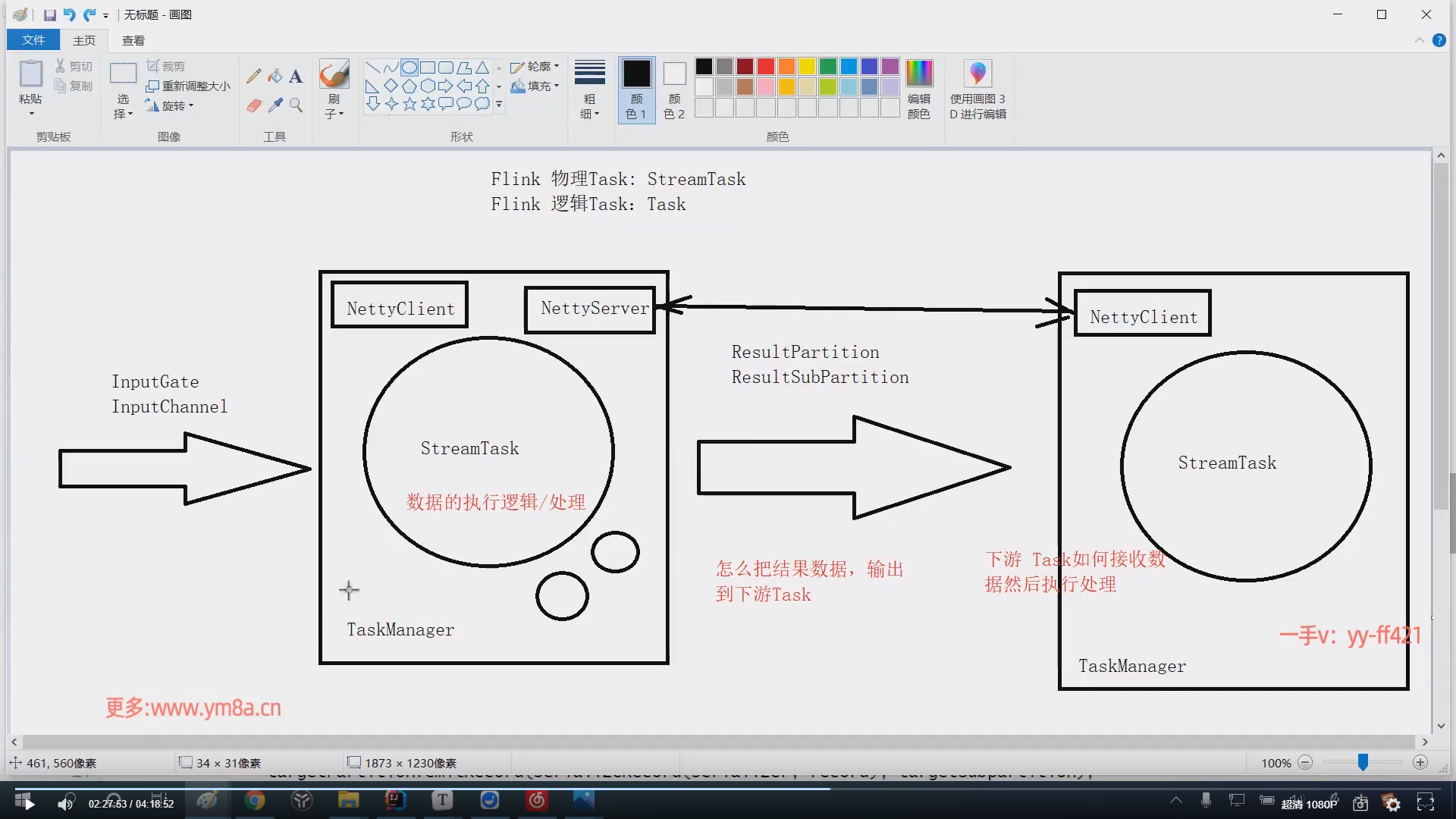Activate Color 1 foreground selector

click(x=636, y=89)
